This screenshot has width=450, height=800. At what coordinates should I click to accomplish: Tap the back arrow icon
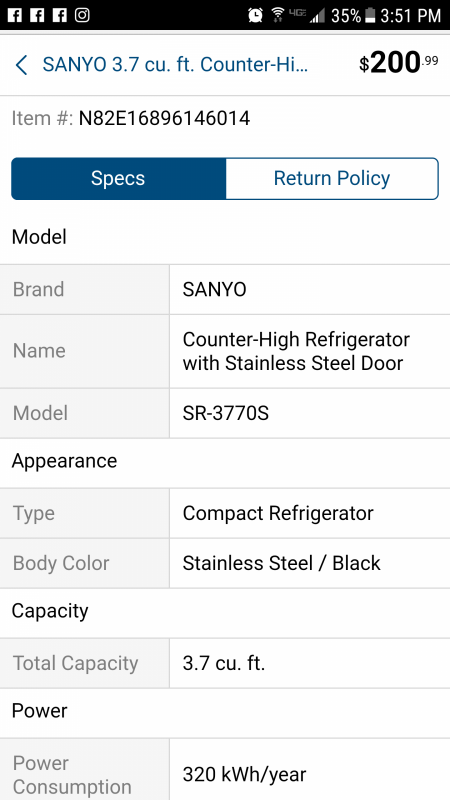(21, 65)
